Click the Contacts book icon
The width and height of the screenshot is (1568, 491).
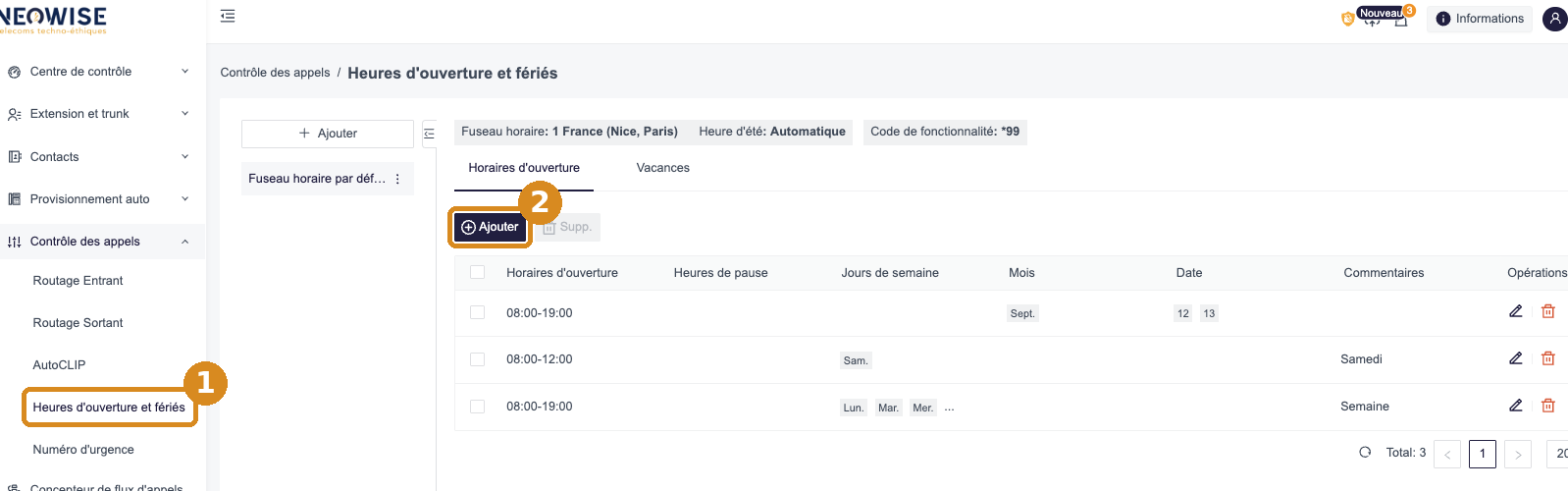point(14,157)
